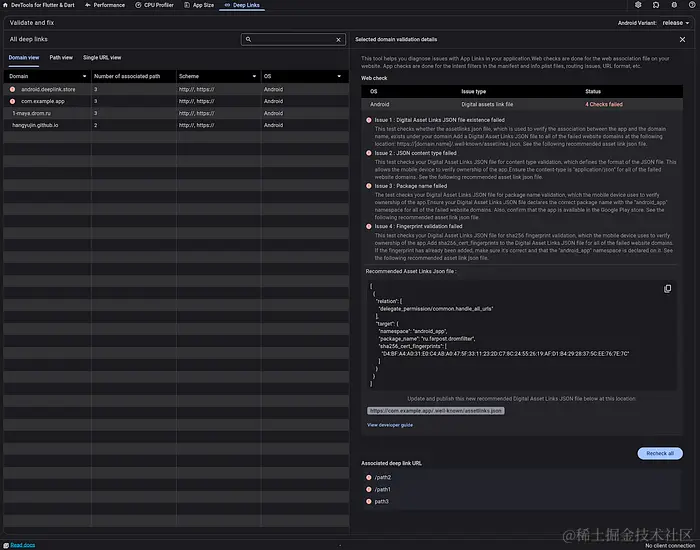The height and width of the screenshot is (550, 700).
Task: Click error icon beside android.deeplink.store
Action: tap(12, 89)
